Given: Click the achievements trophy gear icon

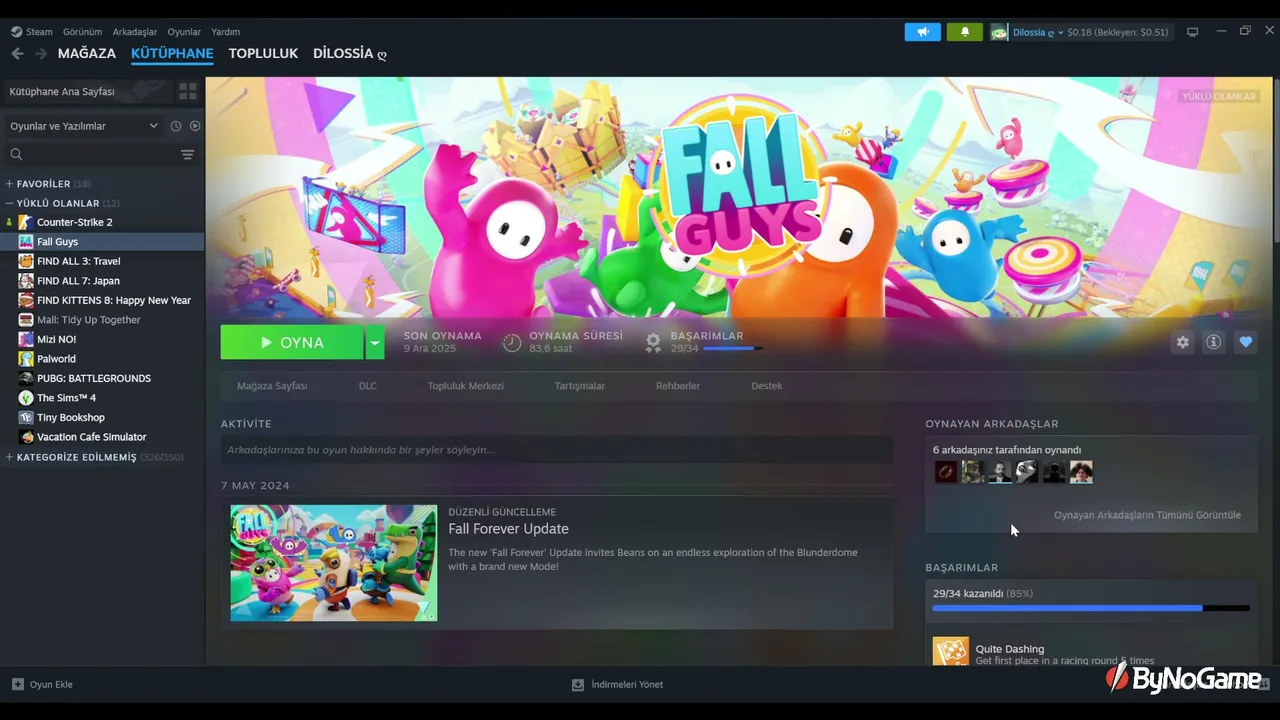Looking at the screenshot, I should (653, 342).
